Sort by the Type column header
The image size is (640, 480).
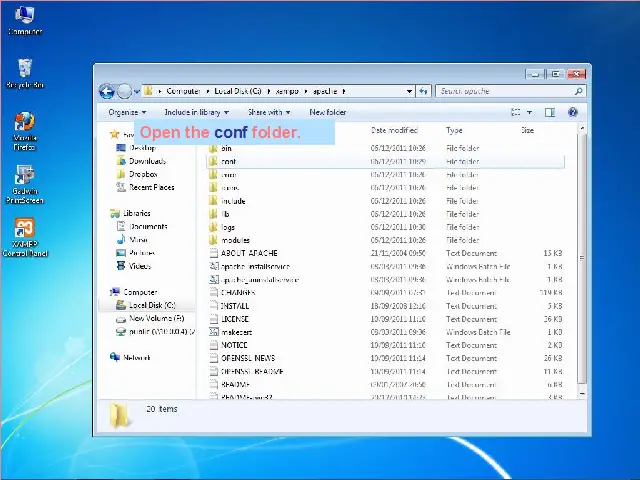coord(454,130)
